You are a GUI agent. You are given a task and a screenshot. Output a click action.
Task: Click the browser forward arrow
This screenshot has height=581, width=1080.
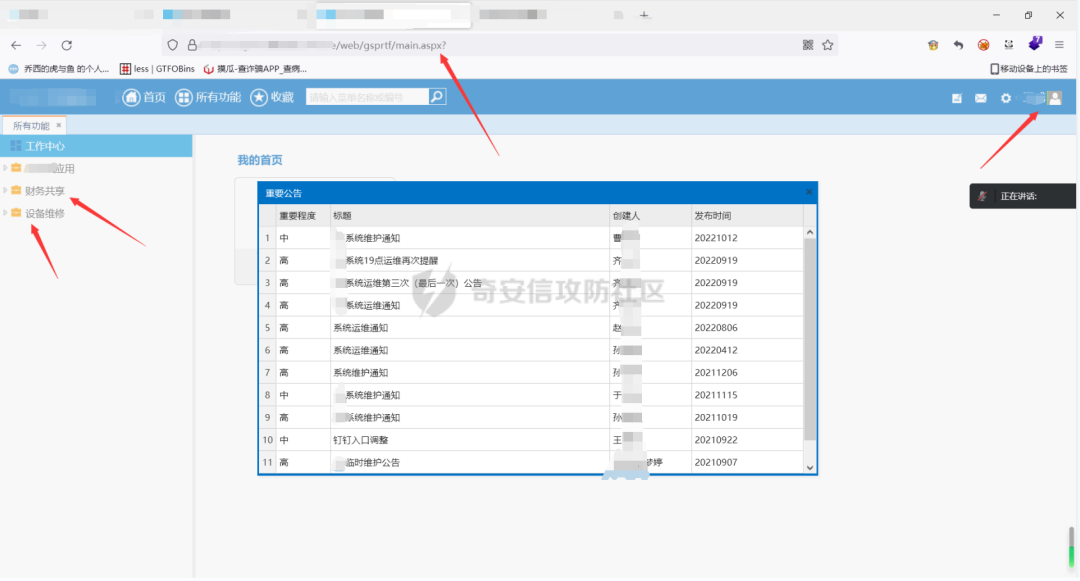click(41, 45)
